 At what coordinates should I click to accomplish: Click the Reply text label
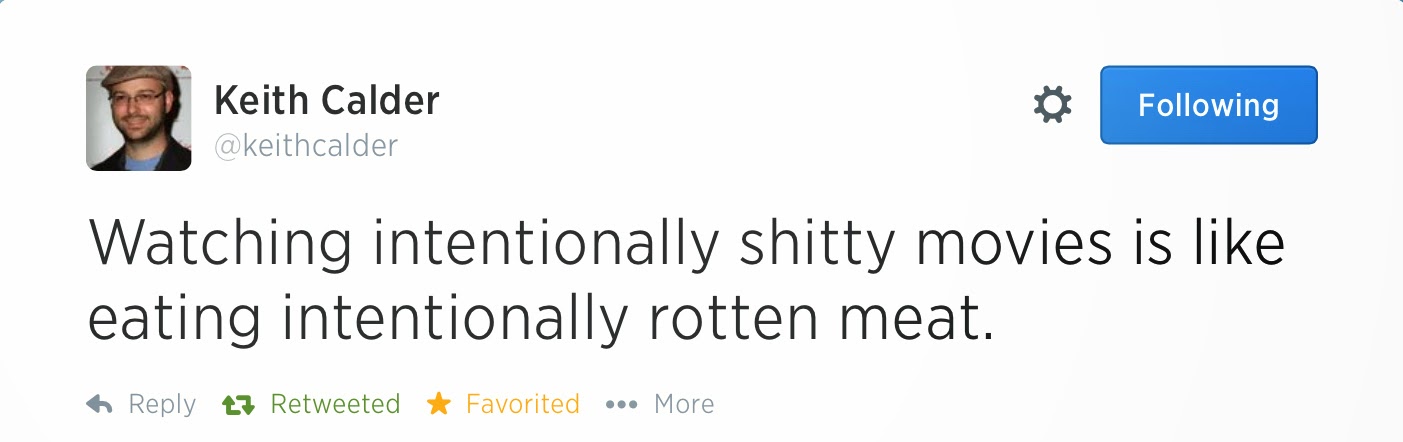(x=162, y=404)
